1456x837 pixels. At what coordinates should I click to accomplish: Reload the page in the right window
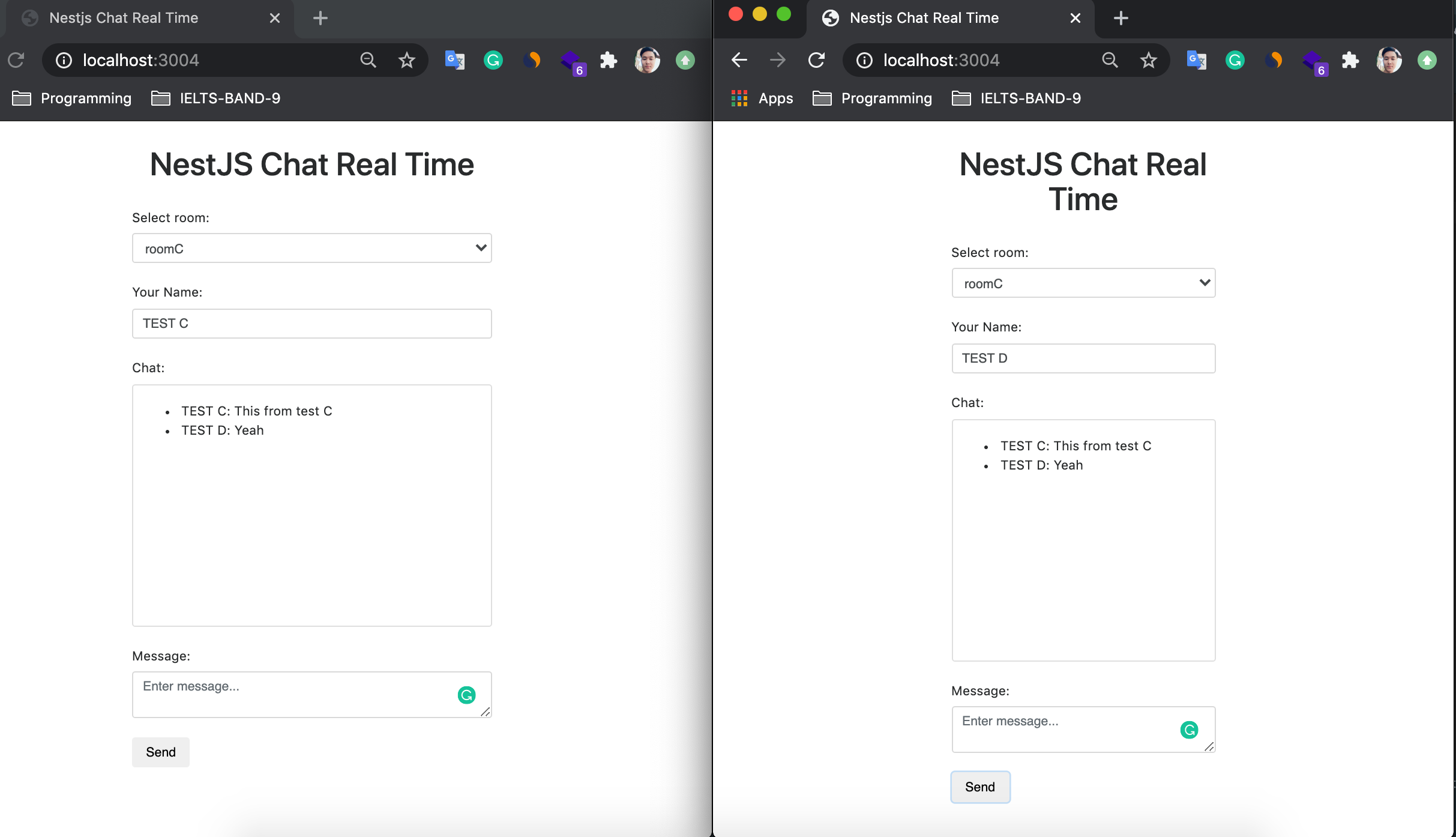[816, 60]
